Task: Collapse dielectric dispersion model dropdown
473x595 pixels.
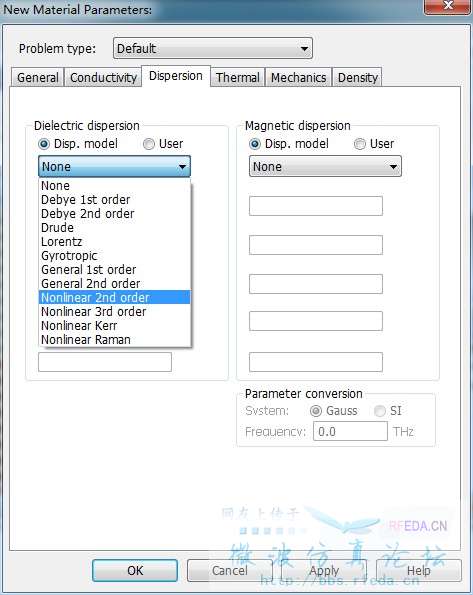Action: click(x=114, y=166)
